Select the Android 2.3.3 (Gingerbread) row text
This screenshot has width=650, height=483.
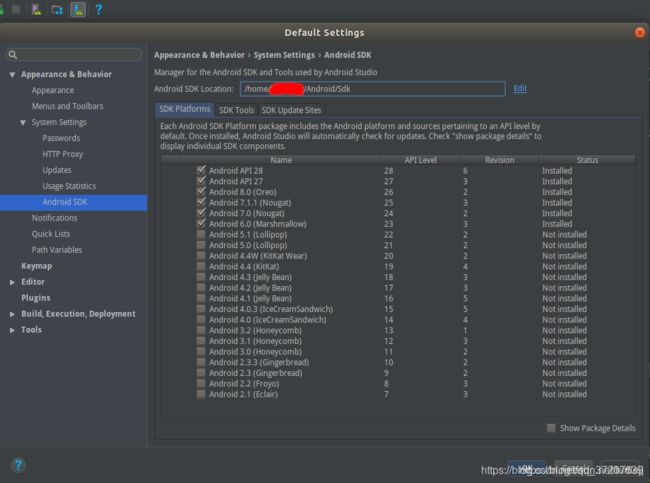(x=259, y=362)
